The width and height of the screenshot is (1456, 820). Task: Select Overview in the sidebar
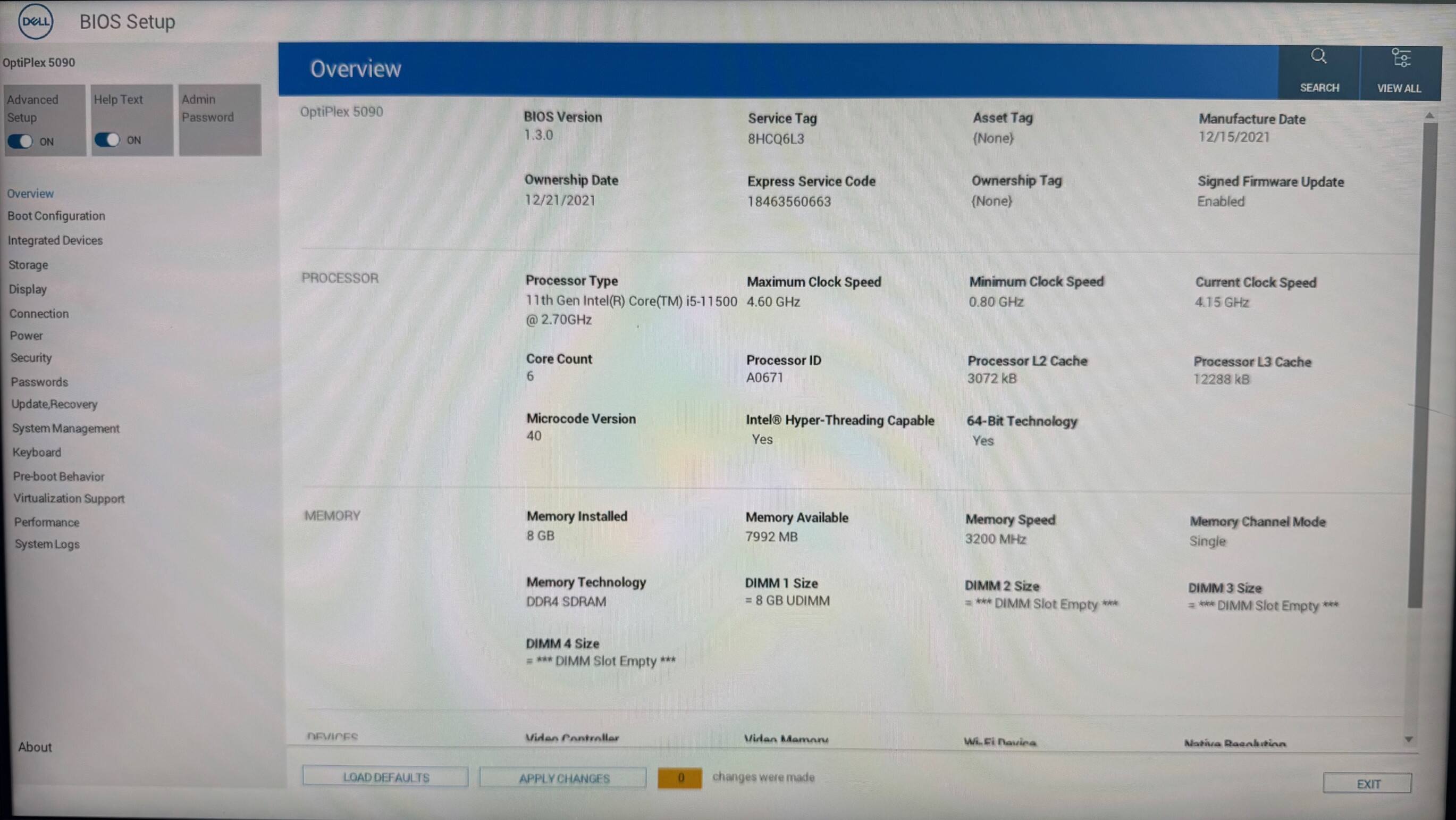click(30, 194)
